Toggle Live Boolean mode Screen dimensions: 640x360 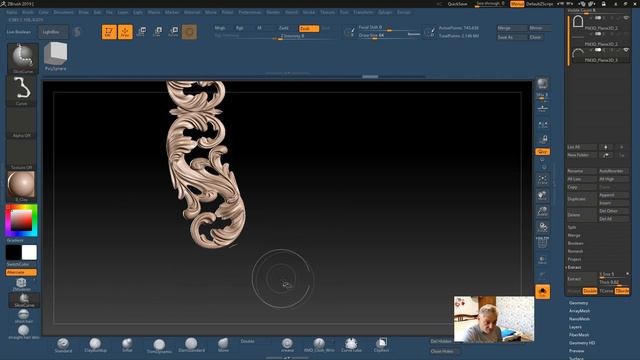click(19, 32)
